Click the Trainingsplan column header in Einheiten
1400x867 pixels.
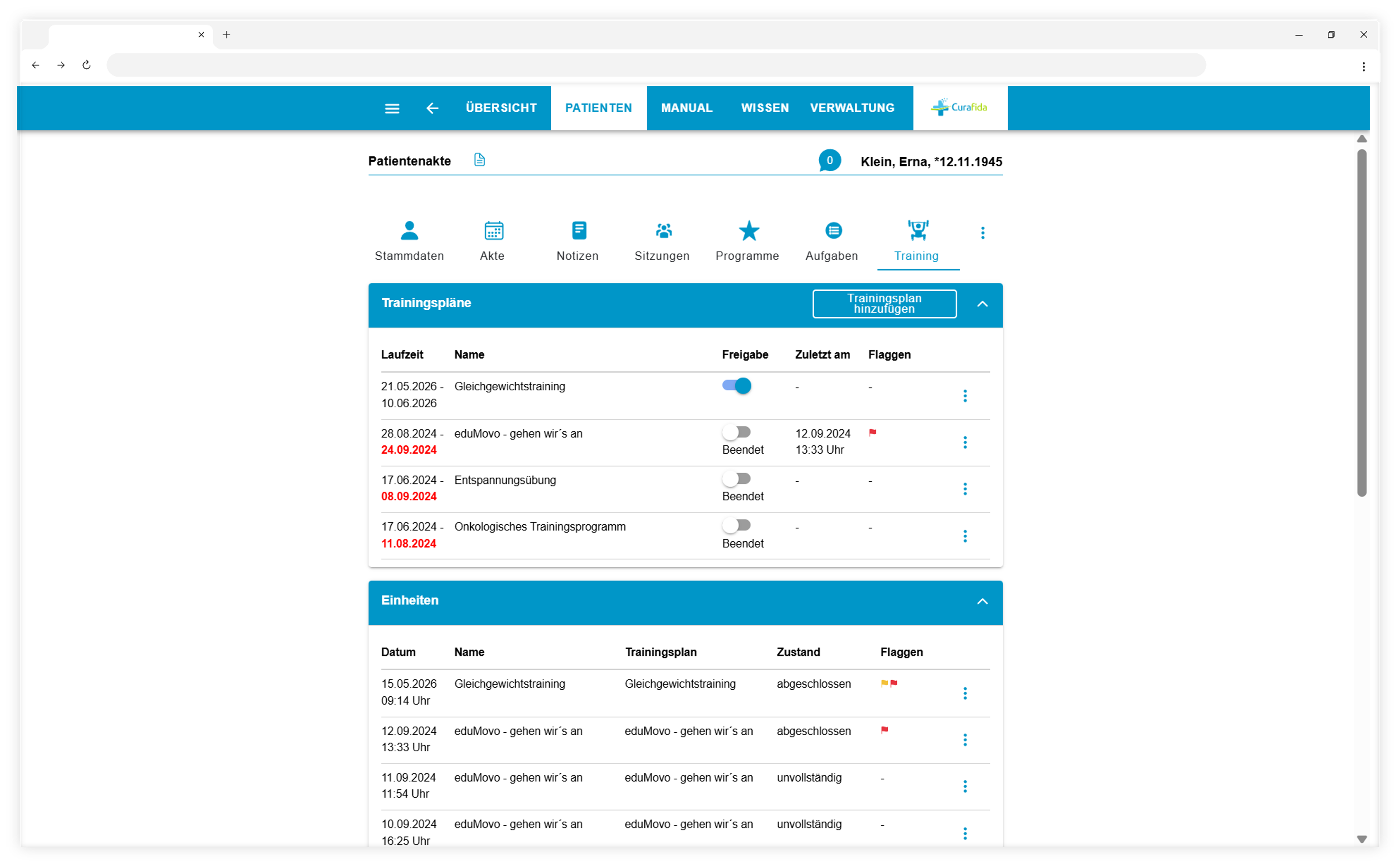point(660,652)
